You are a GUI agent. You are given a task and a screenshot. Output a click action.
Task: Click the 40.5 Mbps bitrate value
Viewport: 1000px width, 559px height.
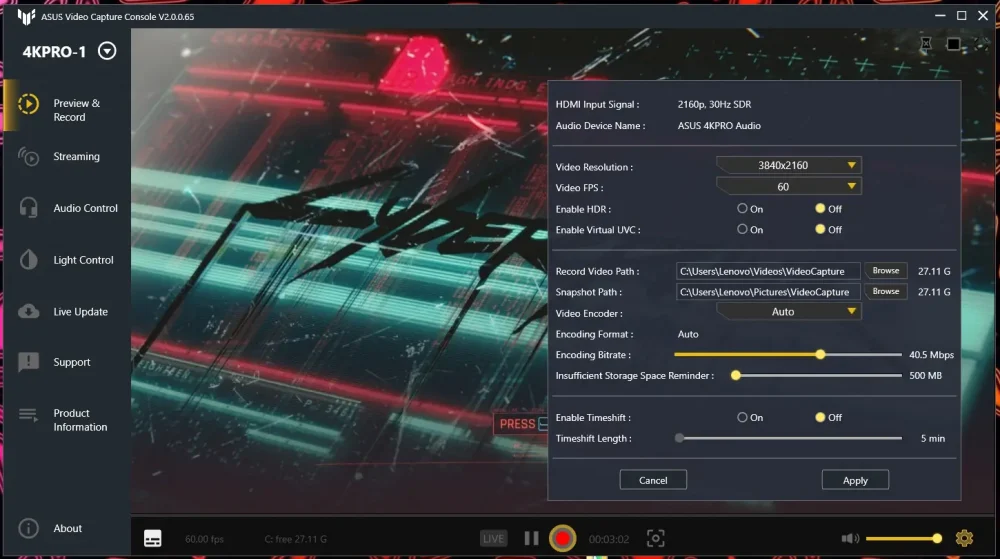coord(931,354)
